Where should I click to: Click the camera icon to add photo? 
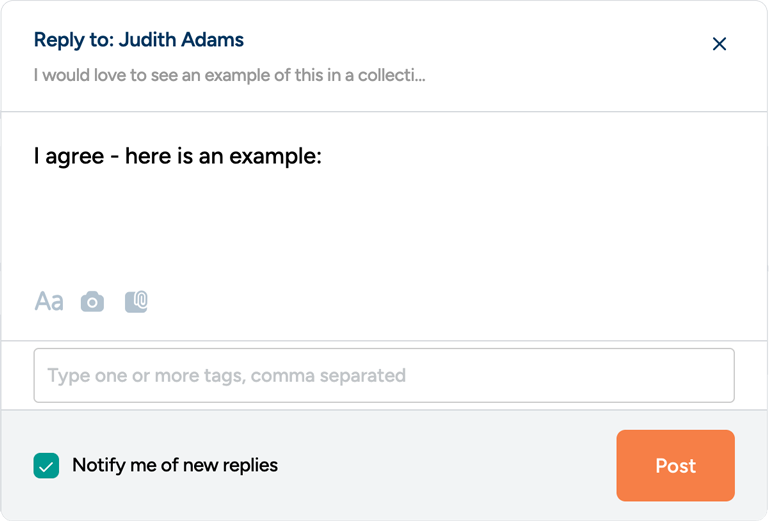pyautogui.click(x=92, y=301)
